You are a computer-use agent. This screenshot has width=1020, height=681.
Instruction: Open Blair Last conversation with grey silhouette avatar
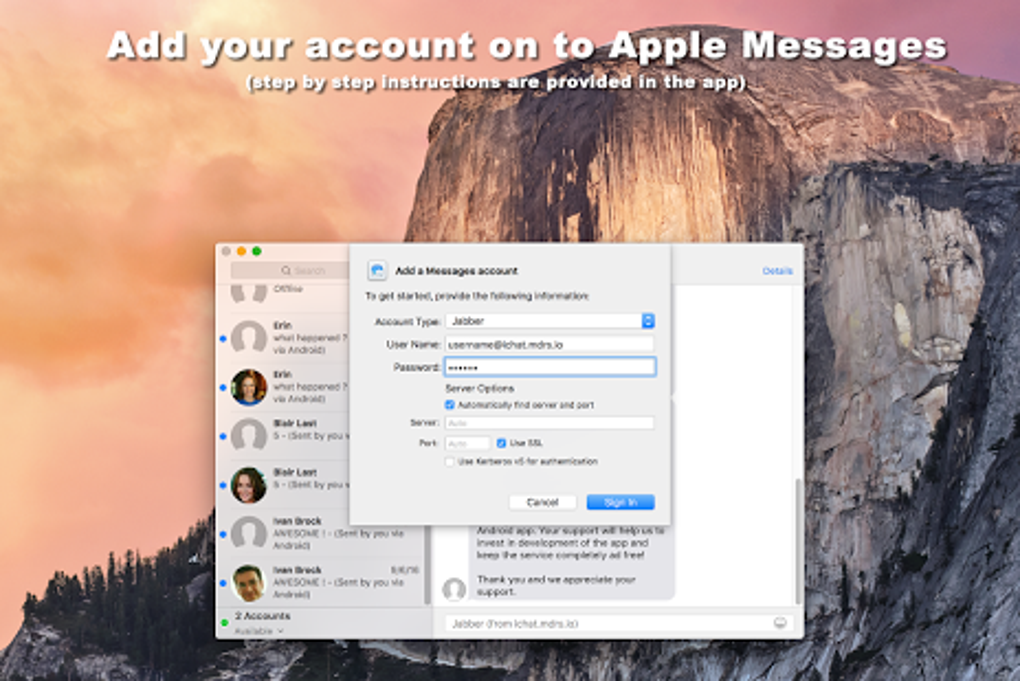click(284, 434)
